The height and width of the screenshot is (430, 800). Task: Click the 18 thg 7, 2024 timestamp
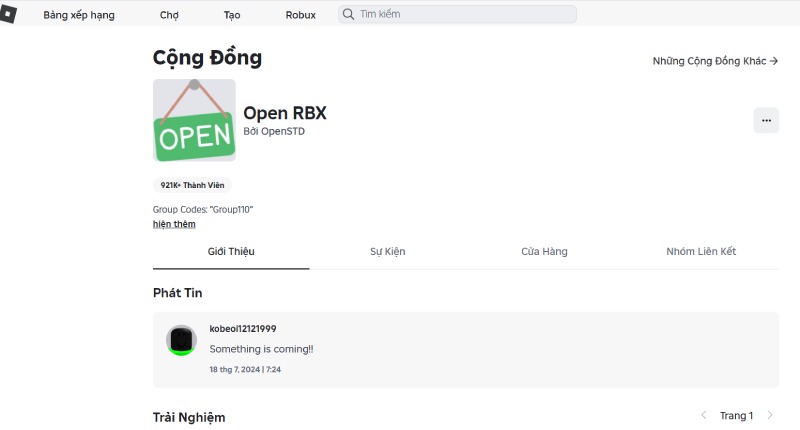coord(245,369)
